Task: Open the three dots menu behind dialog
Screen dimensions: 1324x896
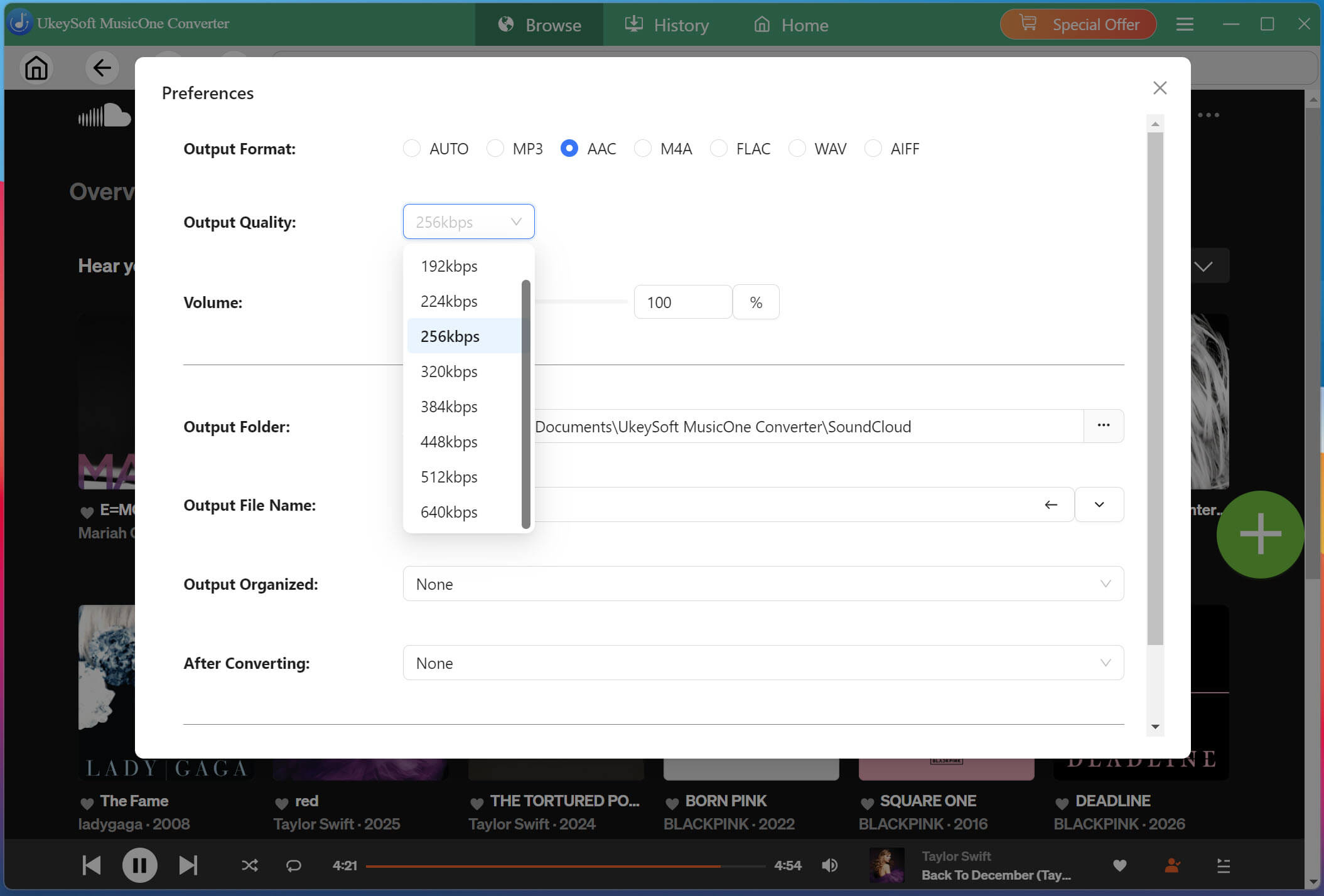Action: click(x=1208, y=115)
